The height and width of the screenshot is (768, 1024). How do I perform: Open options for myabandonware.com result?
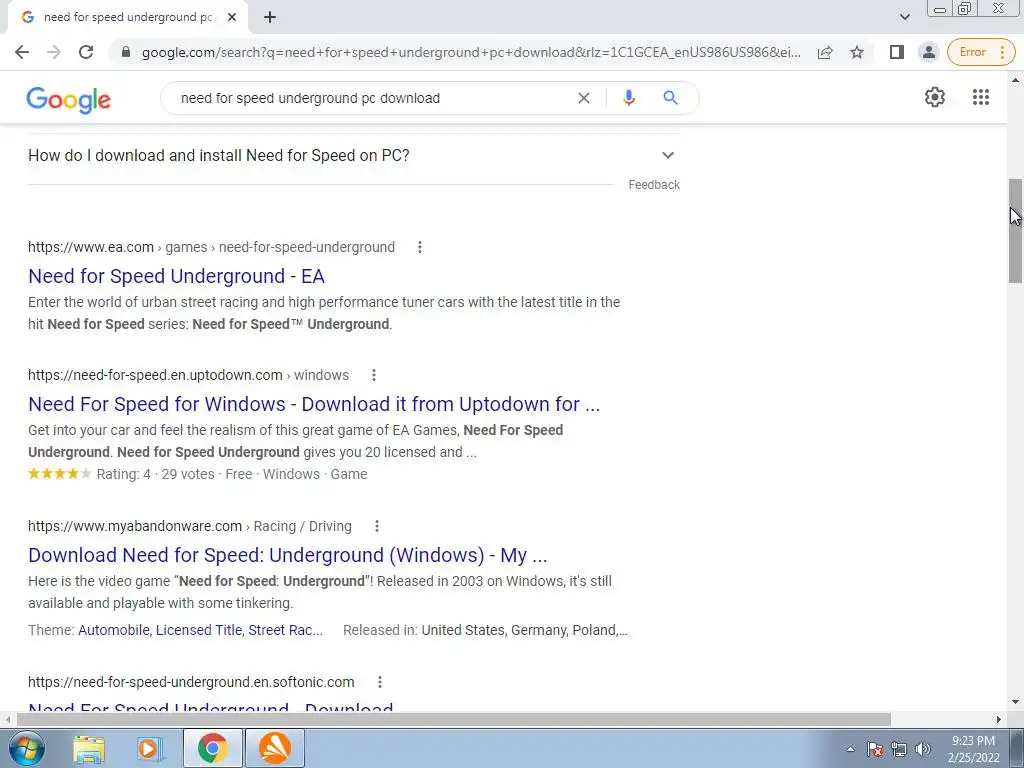pyautogui.click(x=377, y=526)
